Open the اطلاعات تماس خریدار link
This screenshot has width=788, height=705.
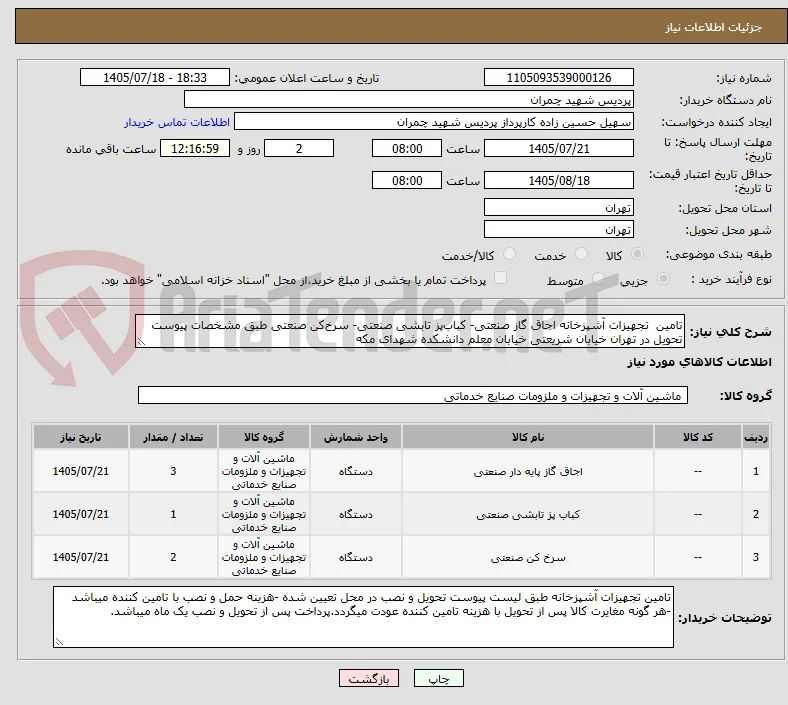[x=177, y=122]
